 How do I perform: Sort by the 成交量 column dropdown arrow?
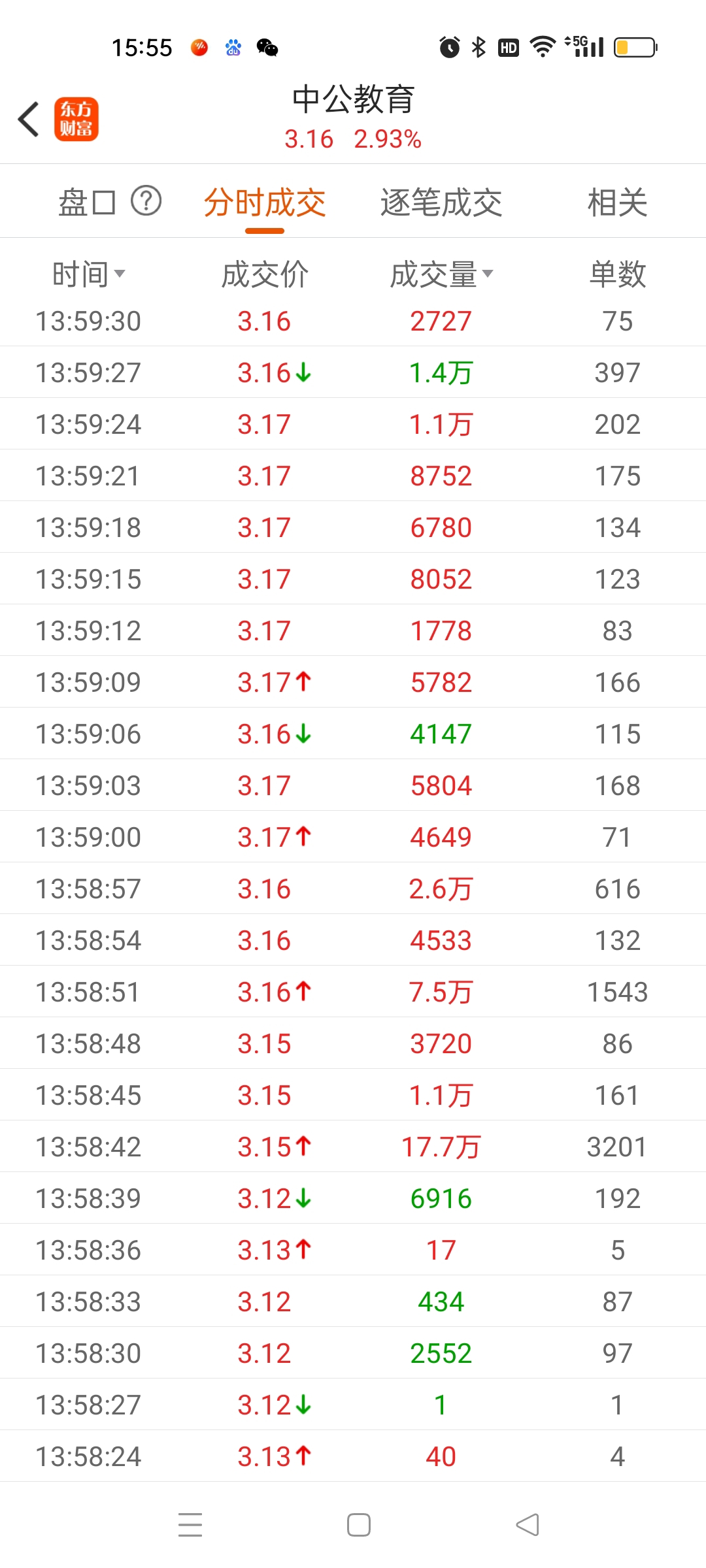[x=488, y=273]
